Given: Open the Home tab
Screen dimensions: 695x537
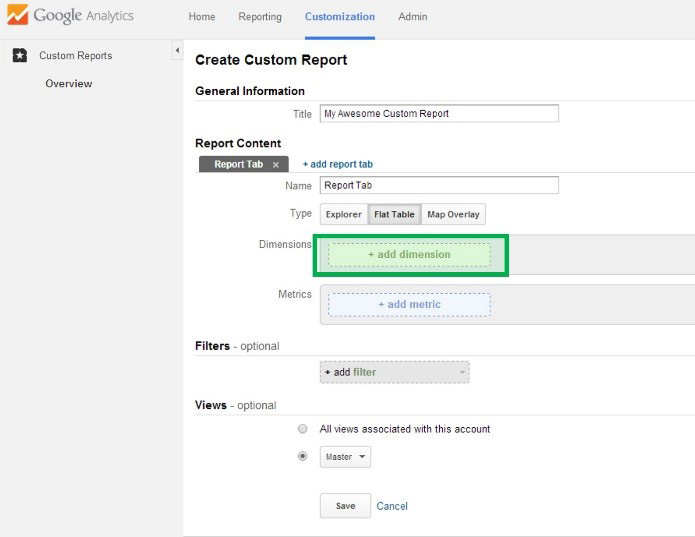Looking at the screenshot, I should point(202,17).
